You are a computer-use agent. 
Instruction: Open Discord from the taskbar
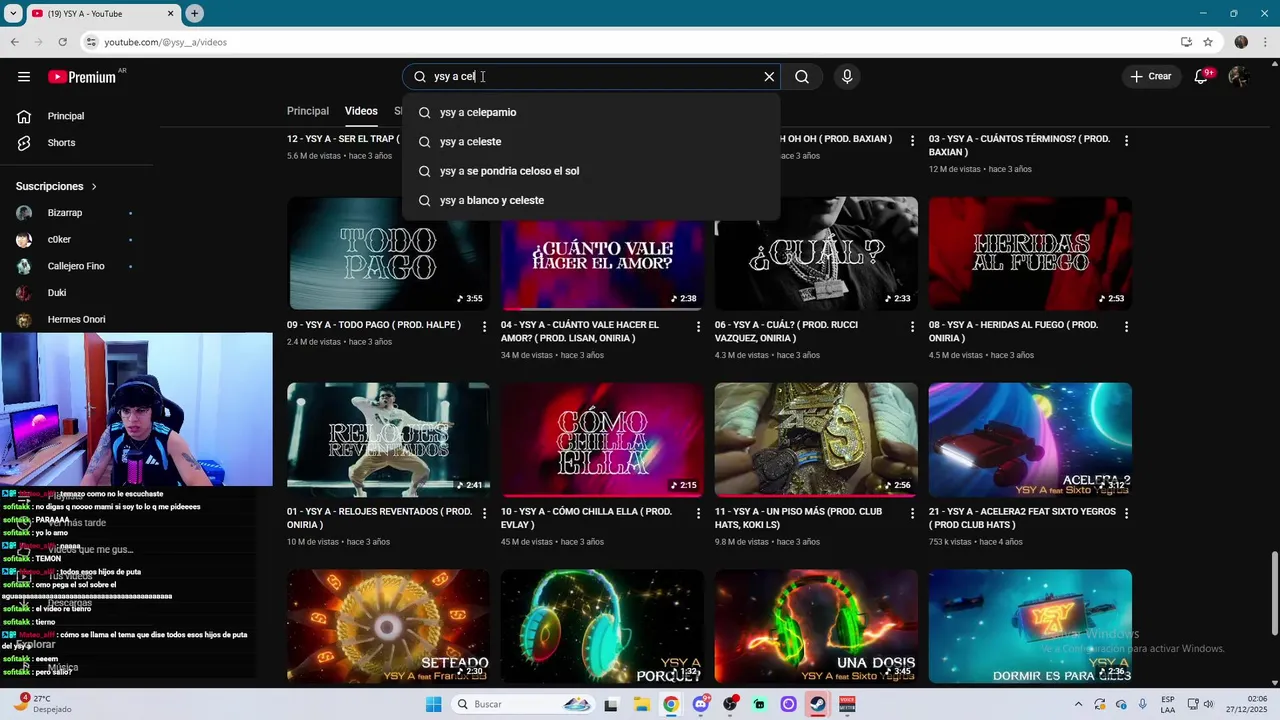tap(700, 704)
